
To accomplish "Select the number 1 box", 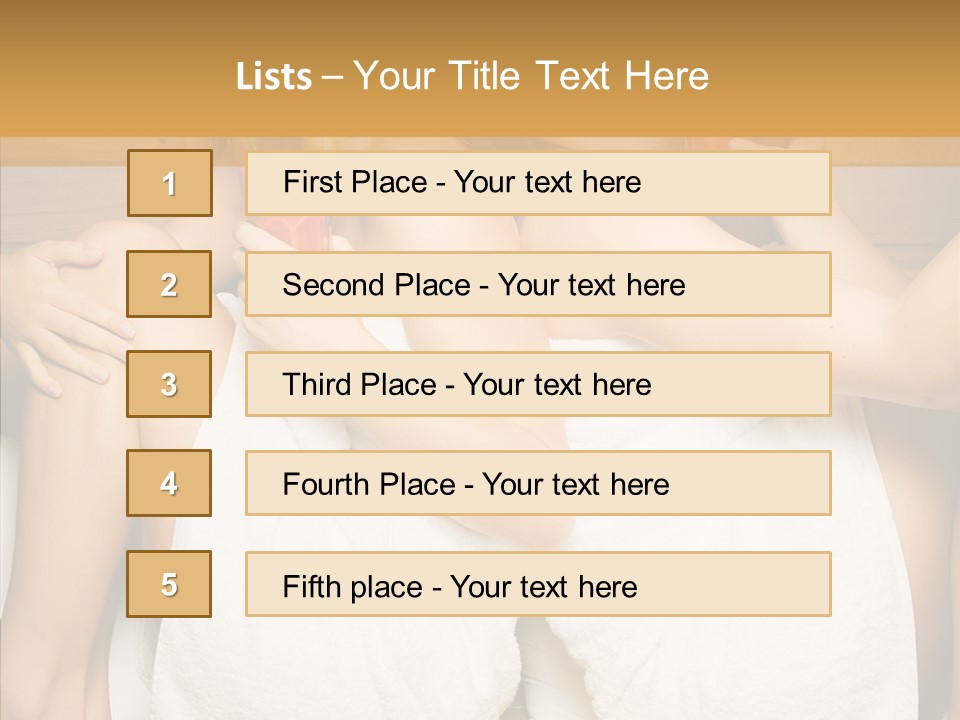I will coord(169,183).
